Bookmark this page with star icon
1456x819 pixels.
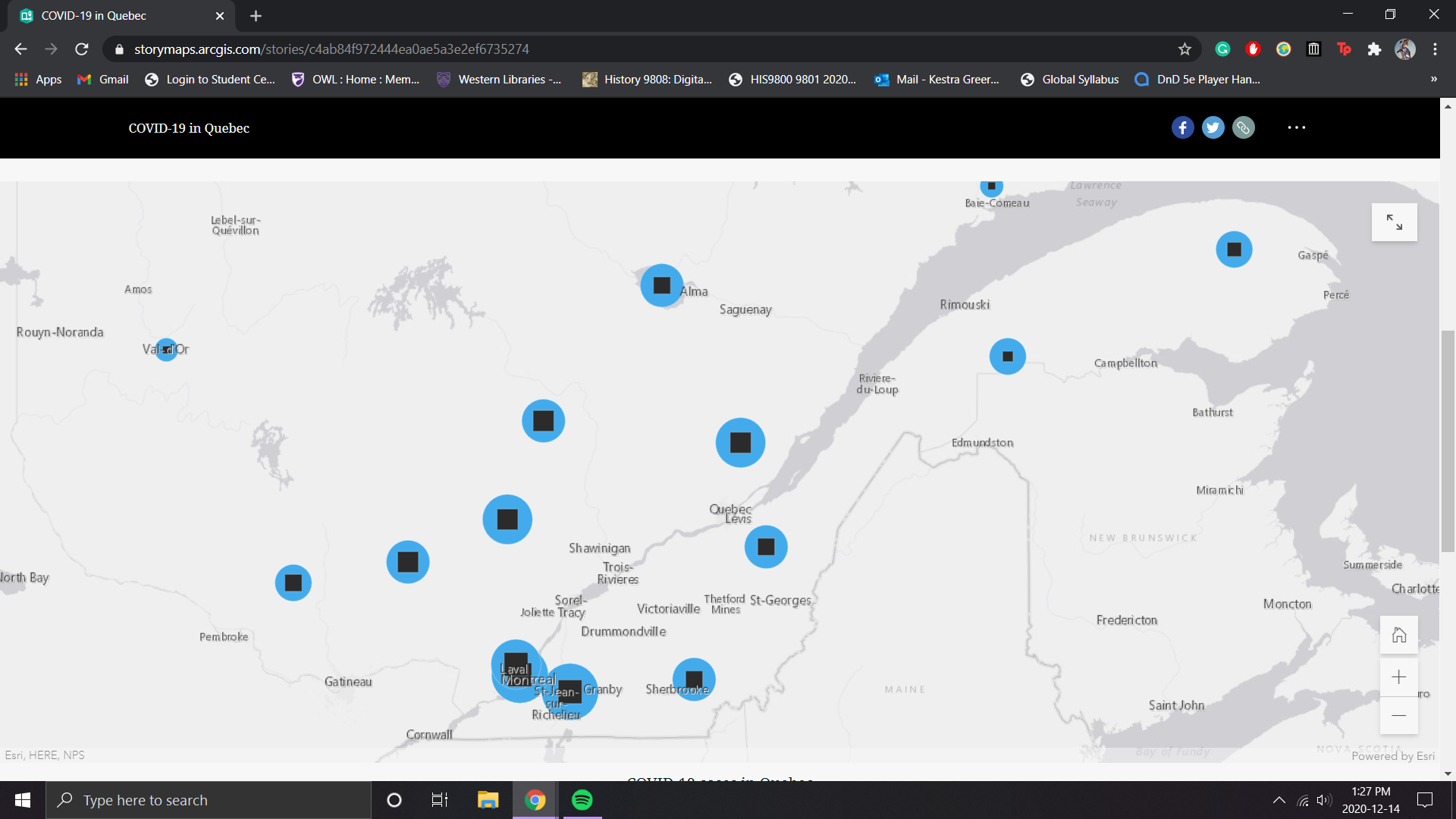point(1185,49)
